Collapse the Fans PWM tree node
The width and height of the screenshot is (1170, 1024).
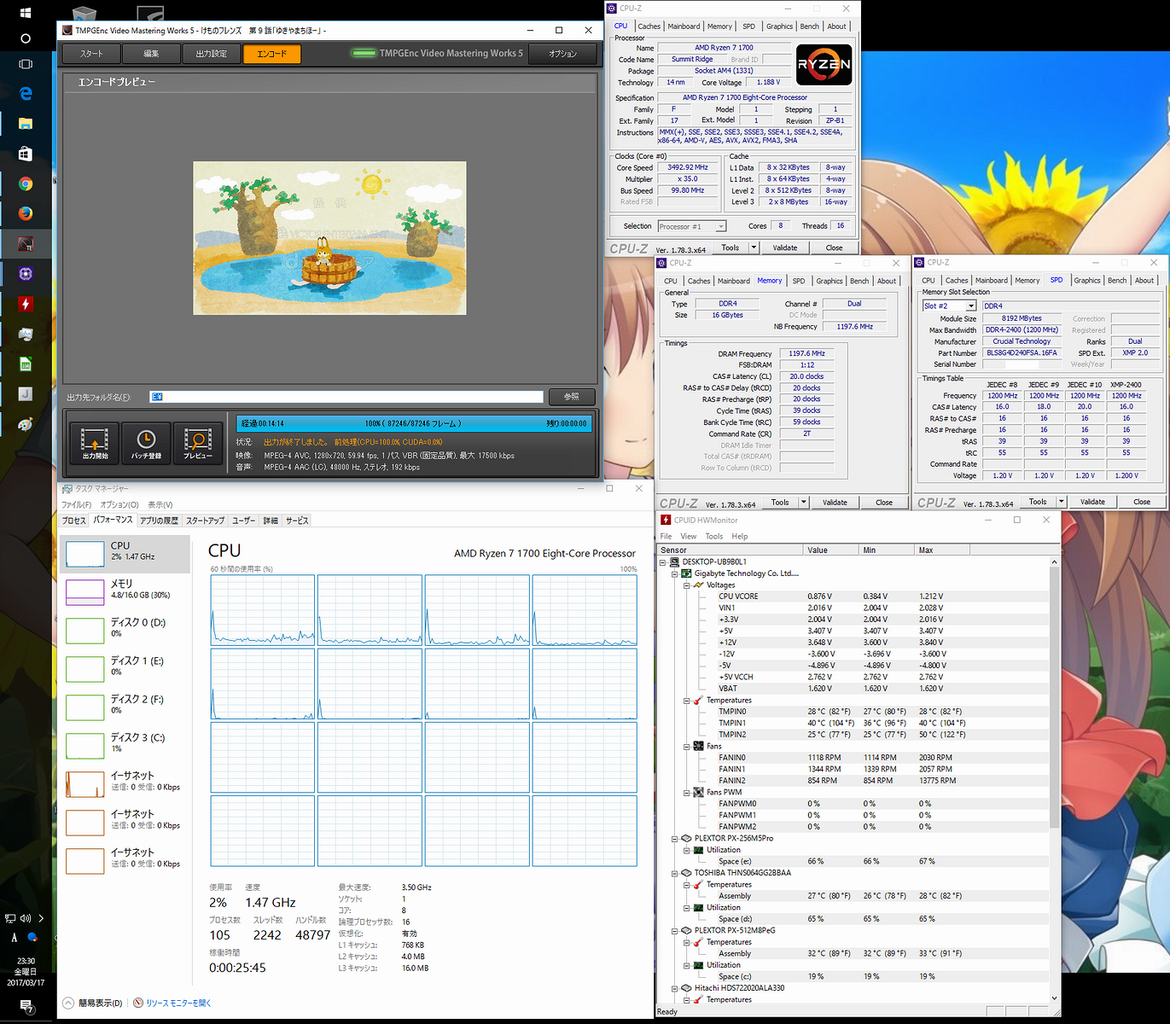[687, 792]
